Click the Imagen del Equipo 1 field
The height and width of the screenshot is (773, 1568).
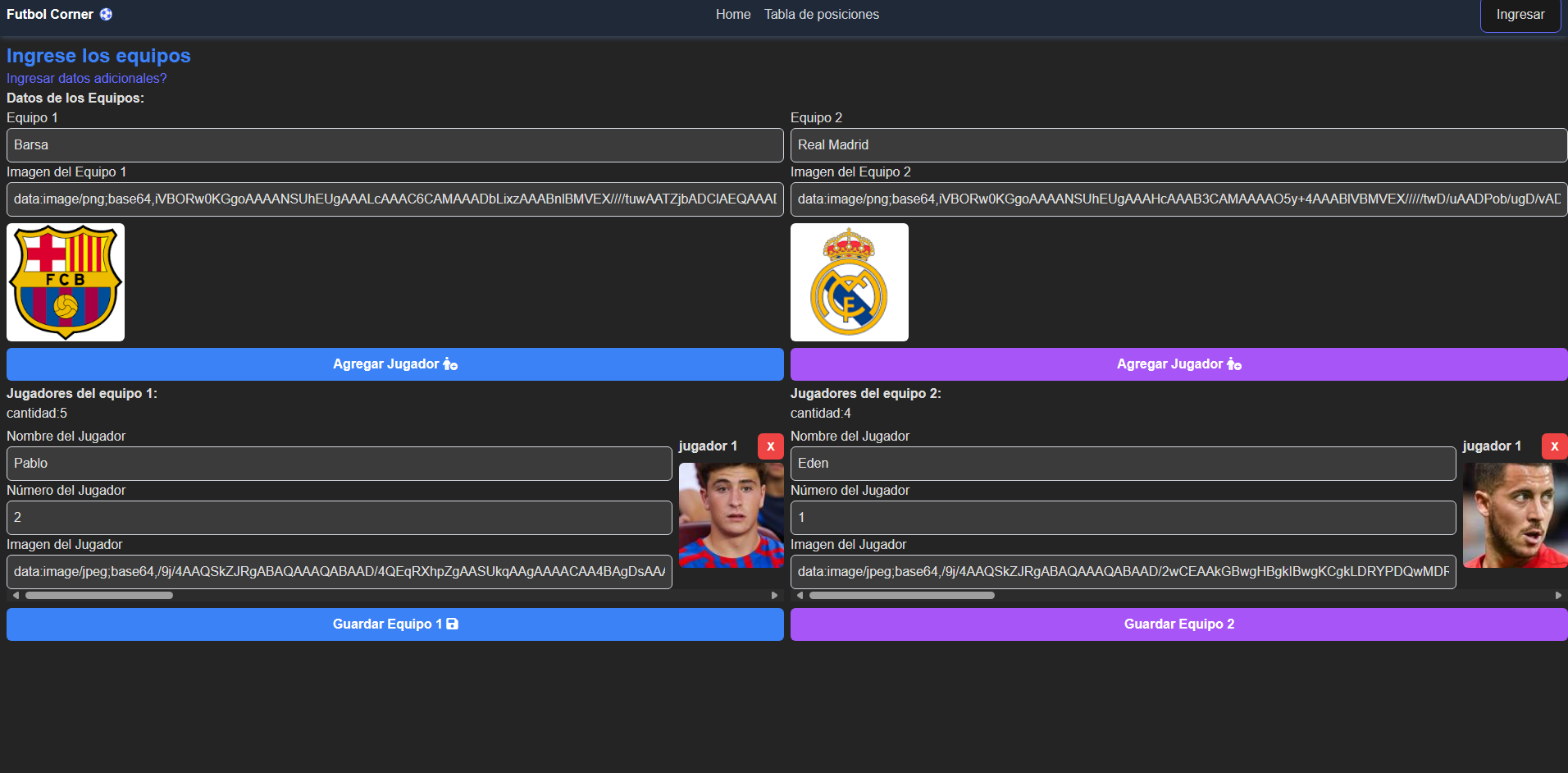(x=395, y=199)
